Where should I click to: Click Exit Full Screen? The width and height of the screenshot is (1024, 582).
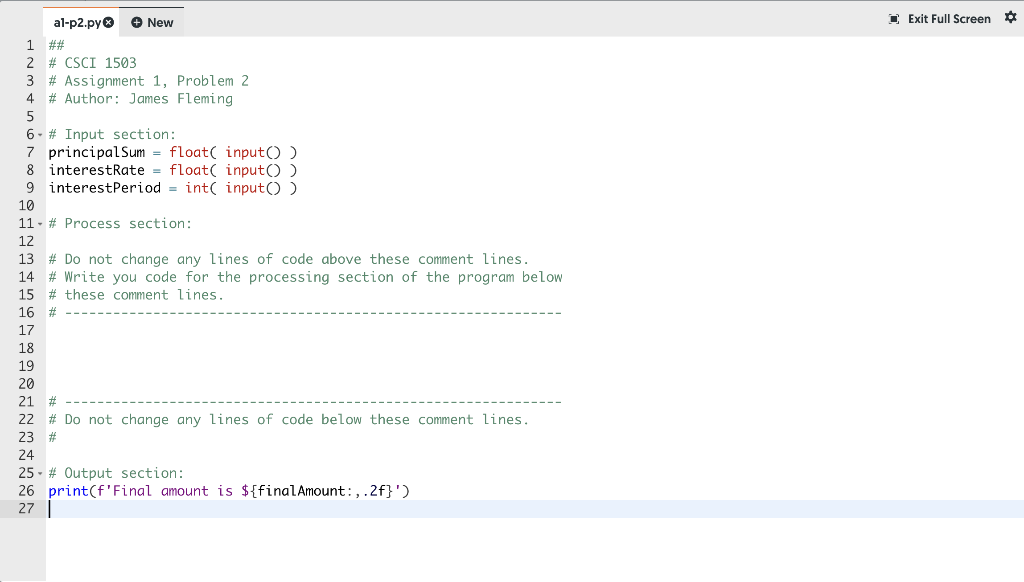click(x=938, y=18)
